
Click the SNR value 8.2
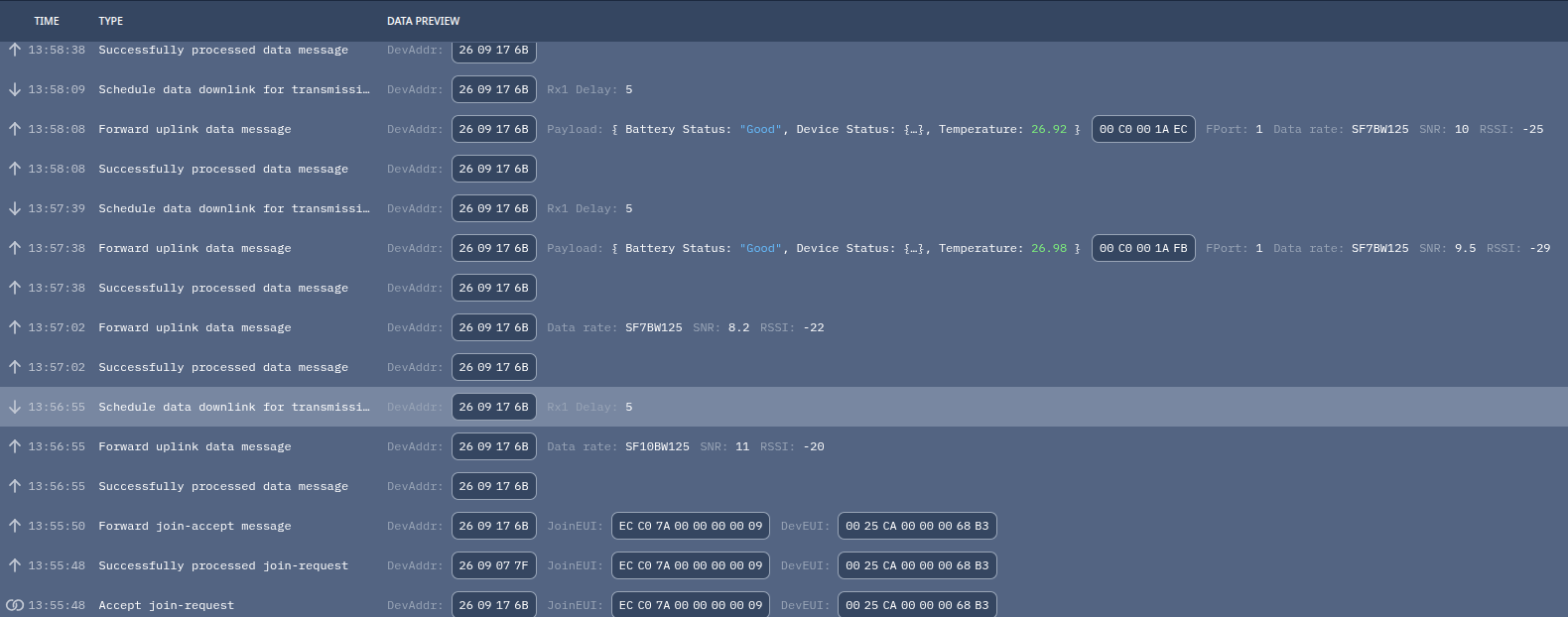(x=739, y=327)
